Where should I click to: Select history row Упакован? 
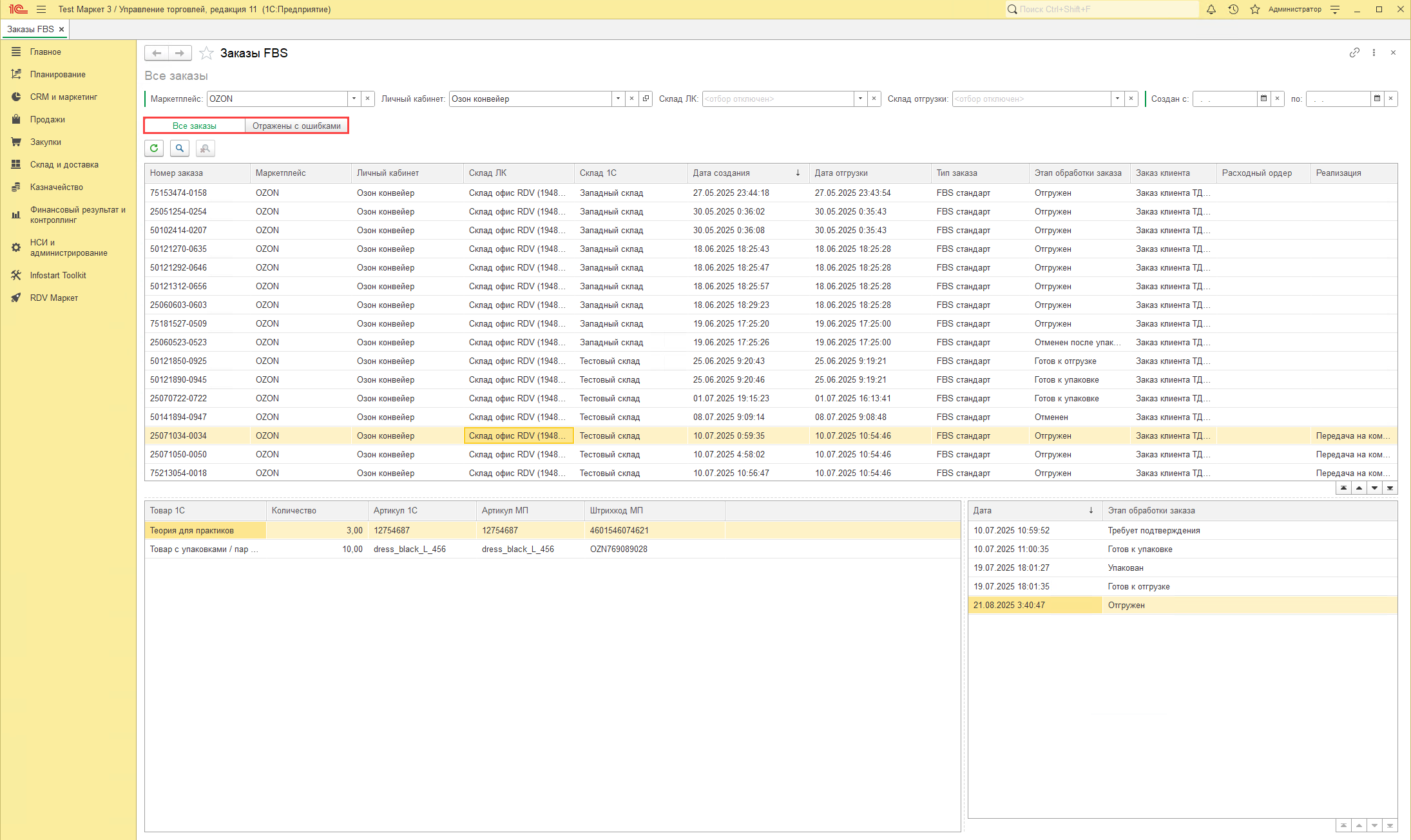(x=1183, y=568)
